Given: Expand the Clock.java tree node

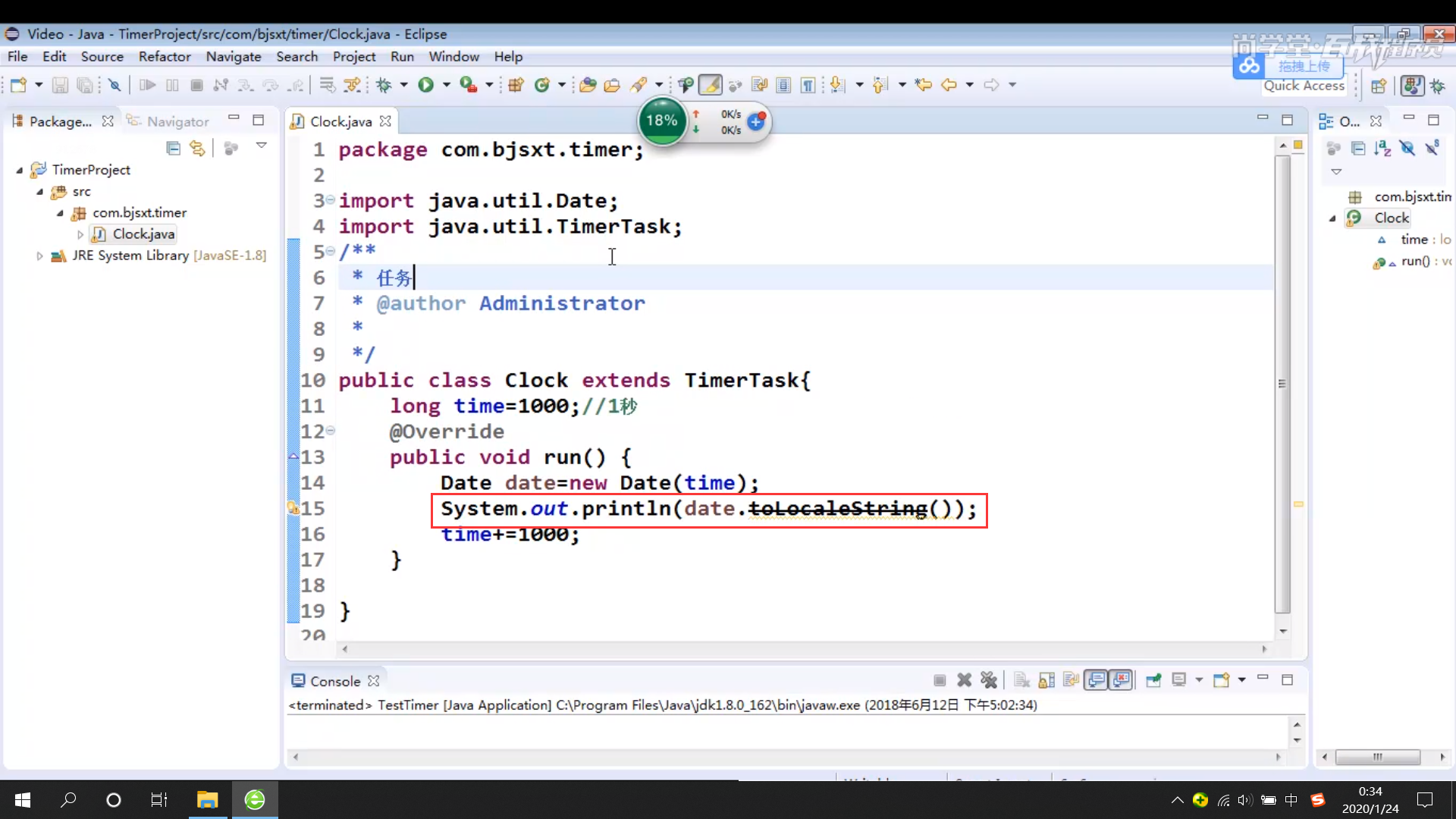Looking at the screenshot, I should pyautogui.click(x=80, y=234).
